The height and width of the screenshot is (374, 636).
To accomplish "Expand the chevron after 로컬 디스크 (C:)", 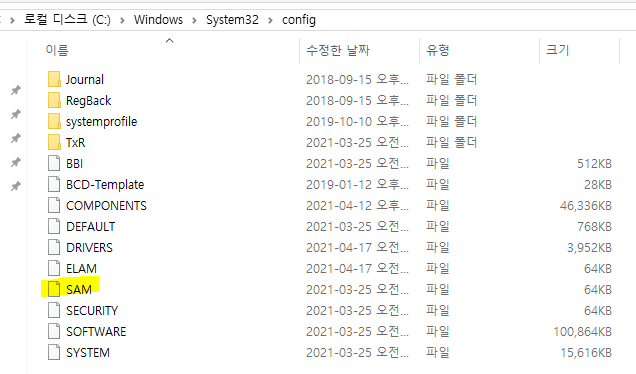I will 122,20.
